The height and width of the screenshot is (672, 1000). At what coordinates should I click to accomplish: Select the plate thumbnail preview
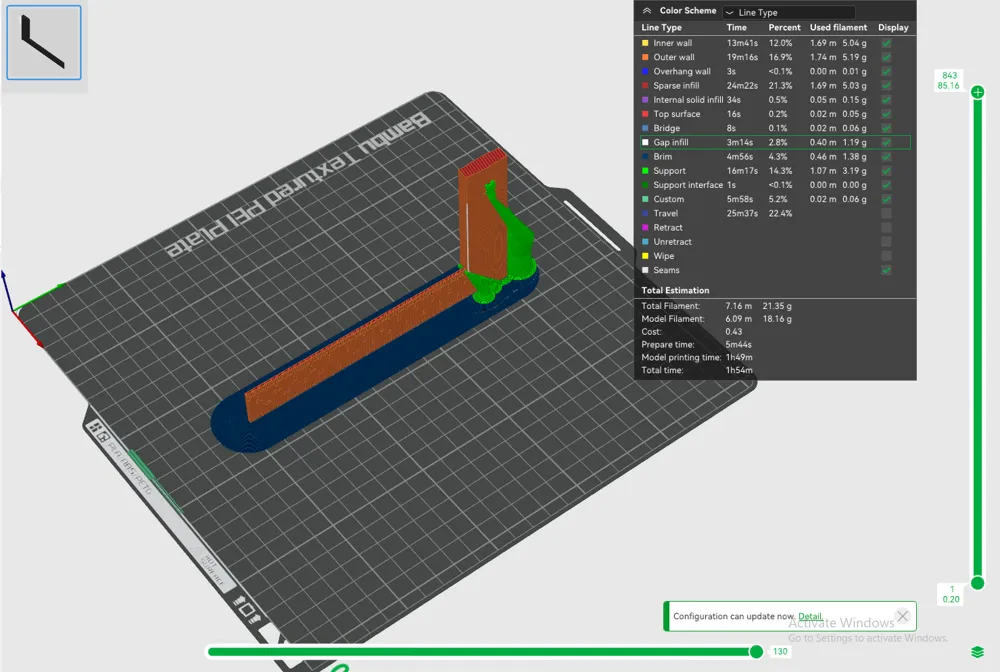(44, 42)
